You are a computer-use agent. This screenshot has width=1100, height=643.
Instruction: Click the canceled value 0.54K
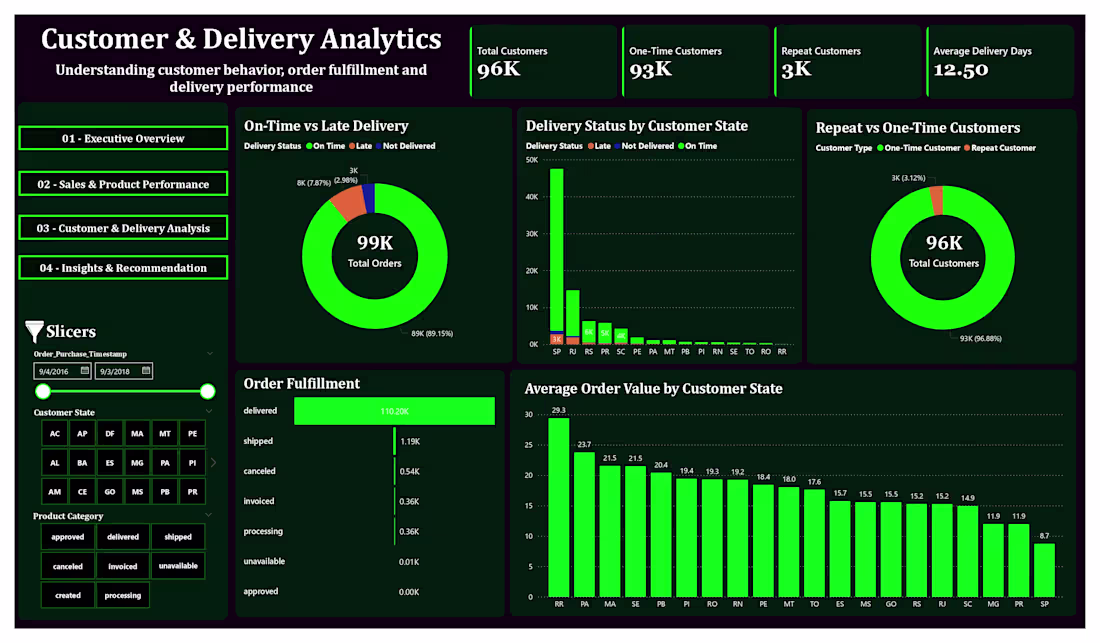pyautogui.click(x=410, y=471)
